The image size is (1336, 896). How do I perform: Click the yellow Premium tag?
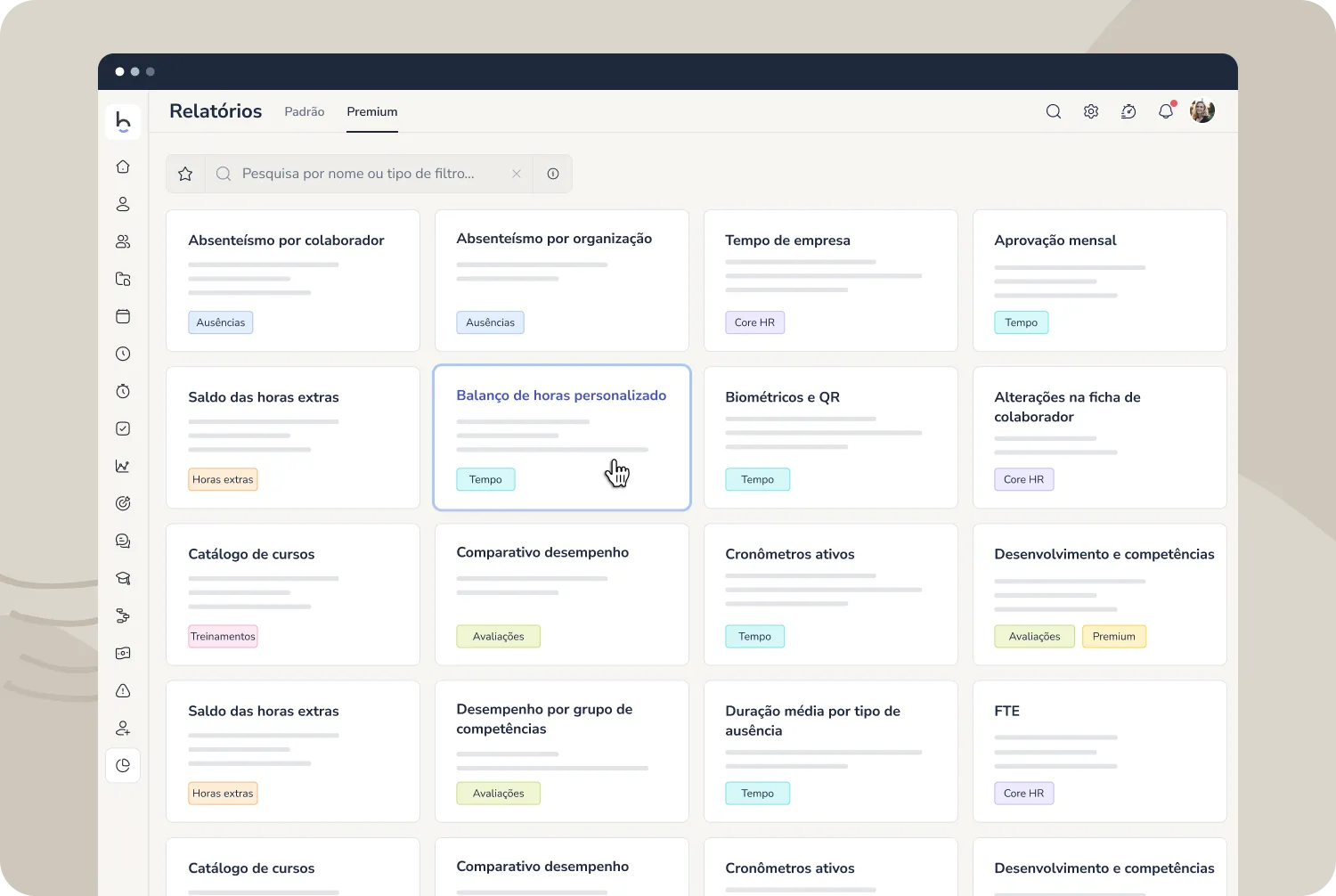click(x=1114, y=636)
